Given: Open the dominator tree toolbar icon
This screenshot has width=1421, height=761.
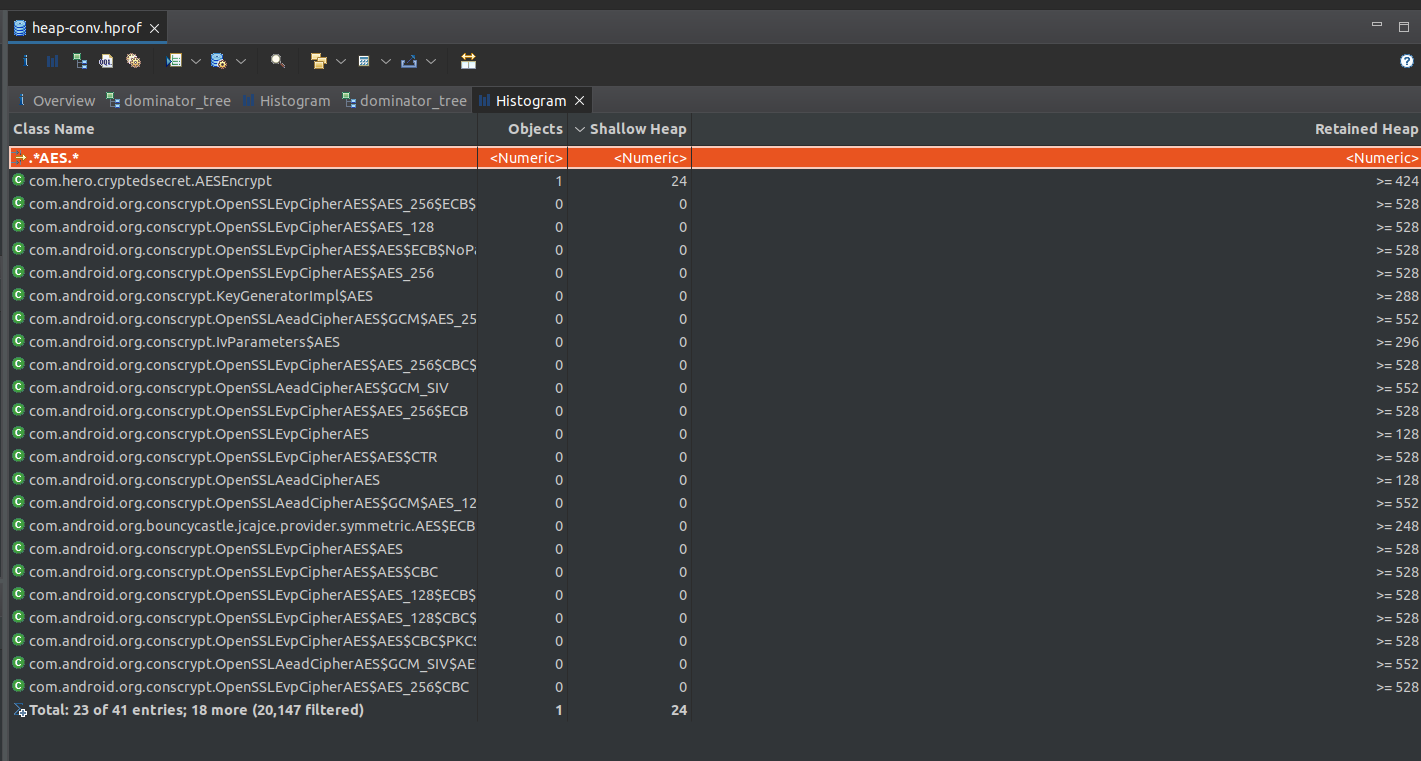Looking at the screenshot, I should tap(79, 61).
